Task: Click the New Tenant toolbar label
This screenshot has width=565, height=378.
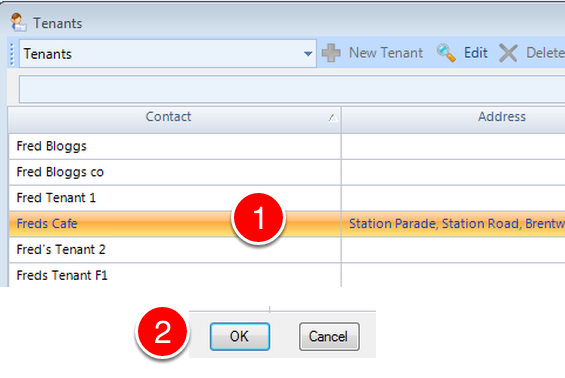Action: [x=386, y=53]
